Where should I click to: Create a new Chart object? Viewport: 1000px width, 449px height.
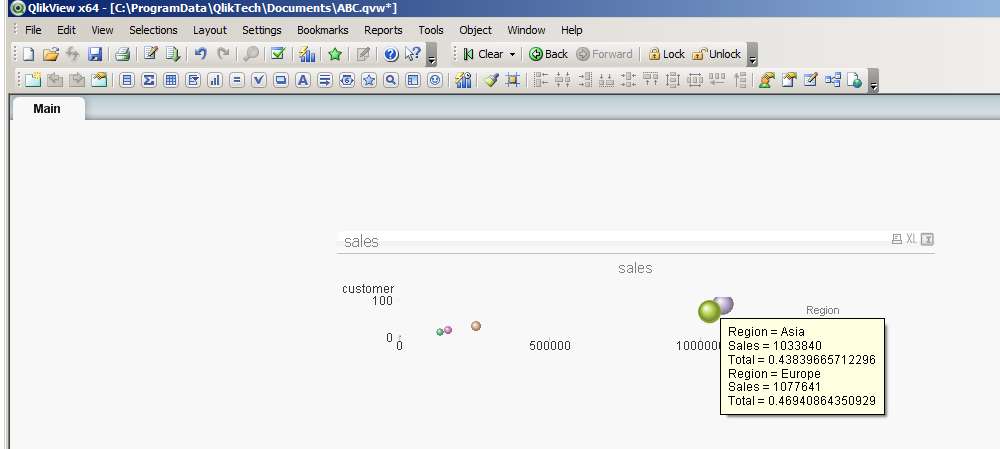point(215,80)
